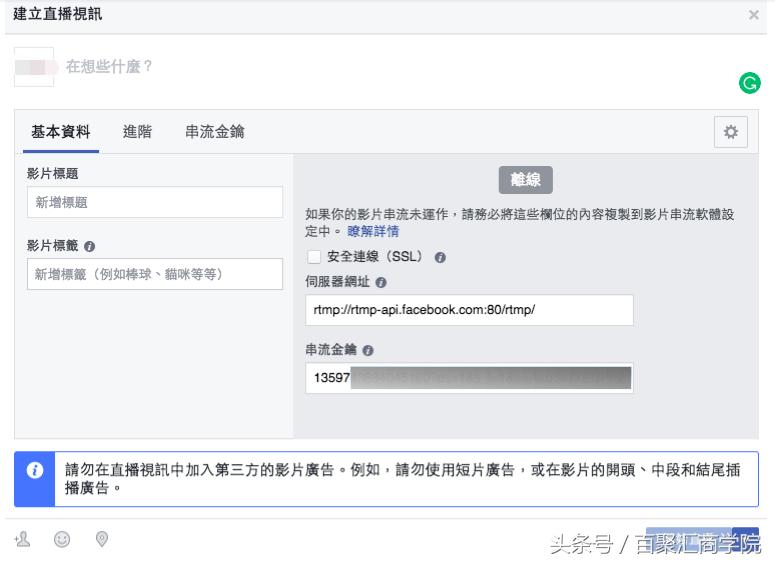775x563 pixels.
Task: Show info tooltip next to 伺服器網址
Action: (381, 283)
